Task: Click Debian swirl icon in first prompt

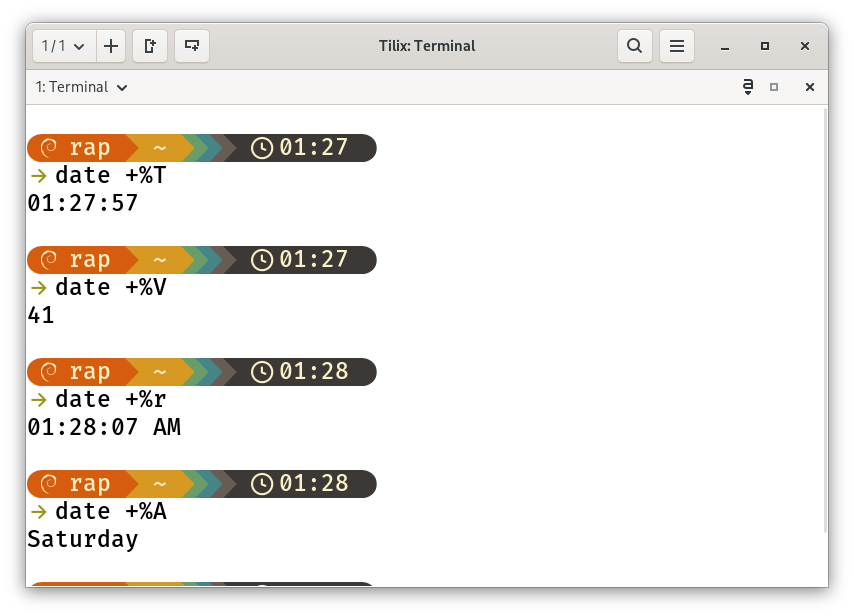Action: point(48,148)
